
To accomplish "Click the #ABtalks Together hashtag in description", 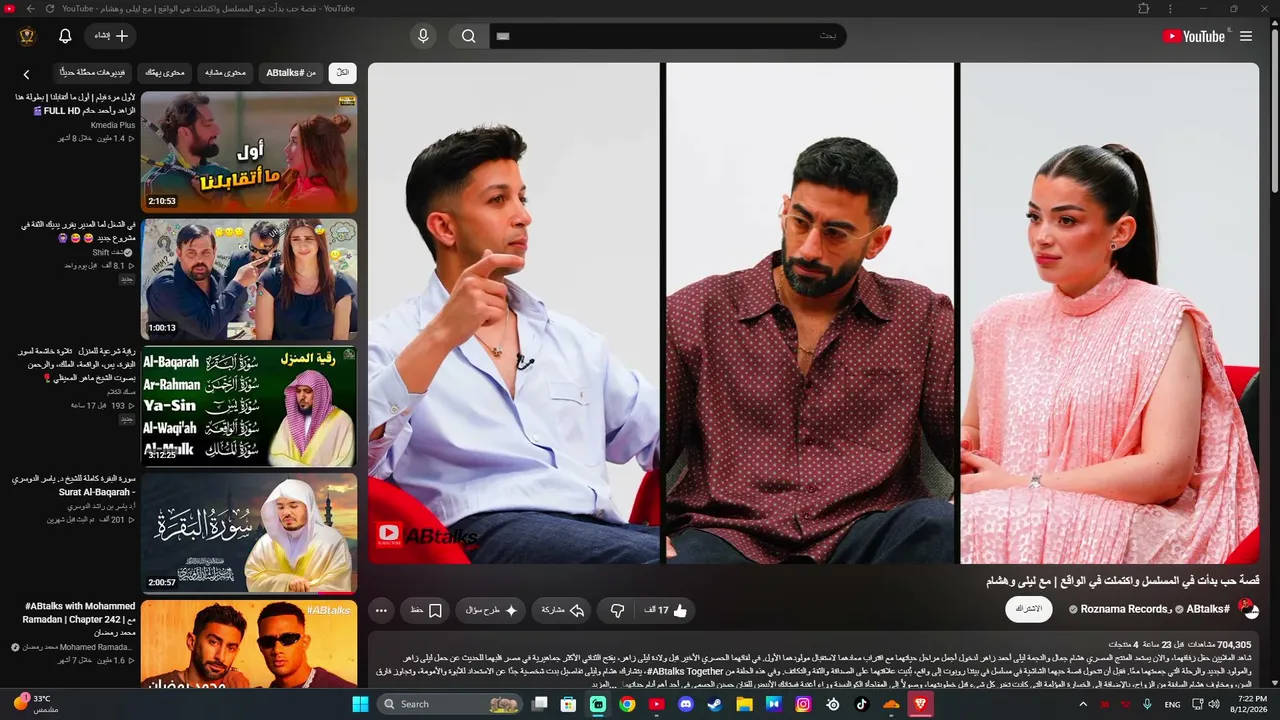I will point(686,671).
